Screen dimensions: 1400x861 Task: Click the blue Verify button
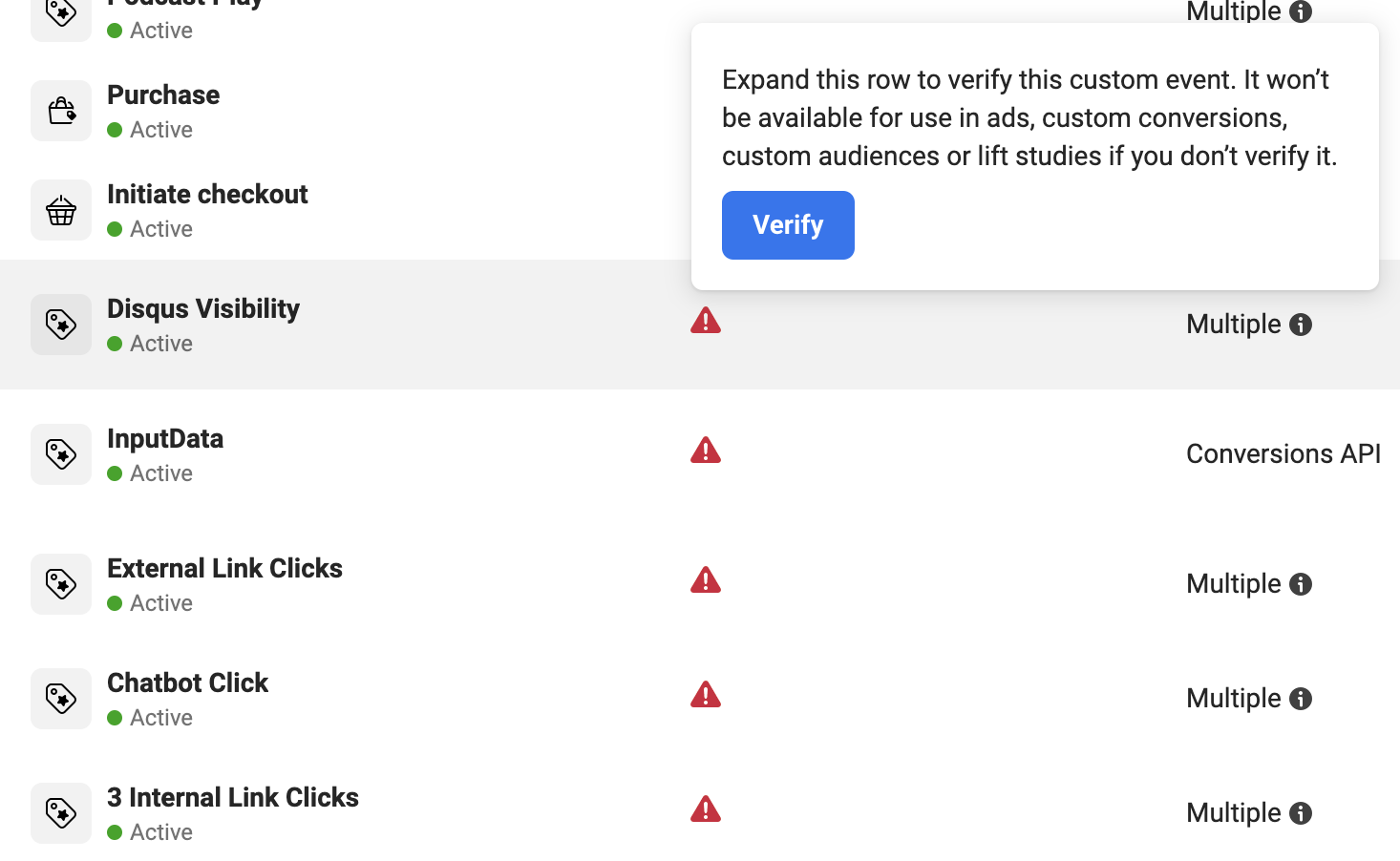[788, 225]
